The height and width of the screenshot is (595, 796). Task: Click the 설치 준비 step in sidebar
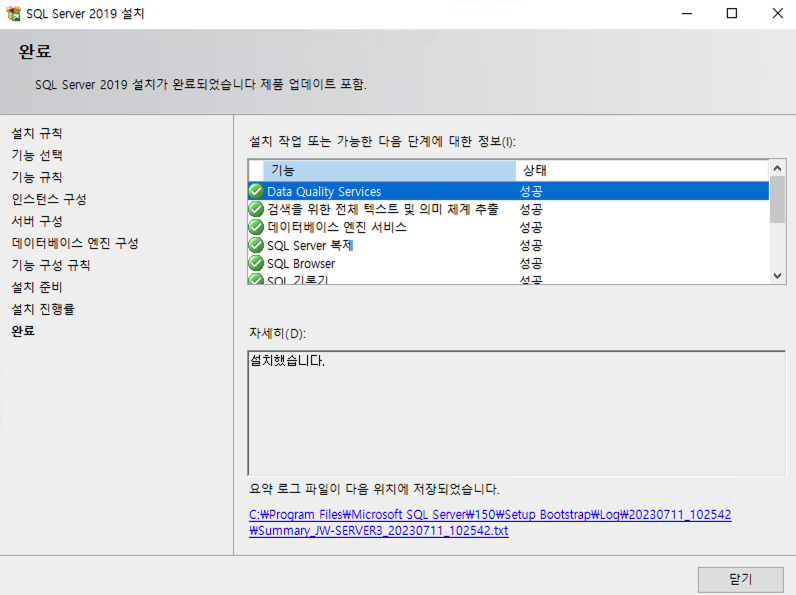tap(37, 287)
